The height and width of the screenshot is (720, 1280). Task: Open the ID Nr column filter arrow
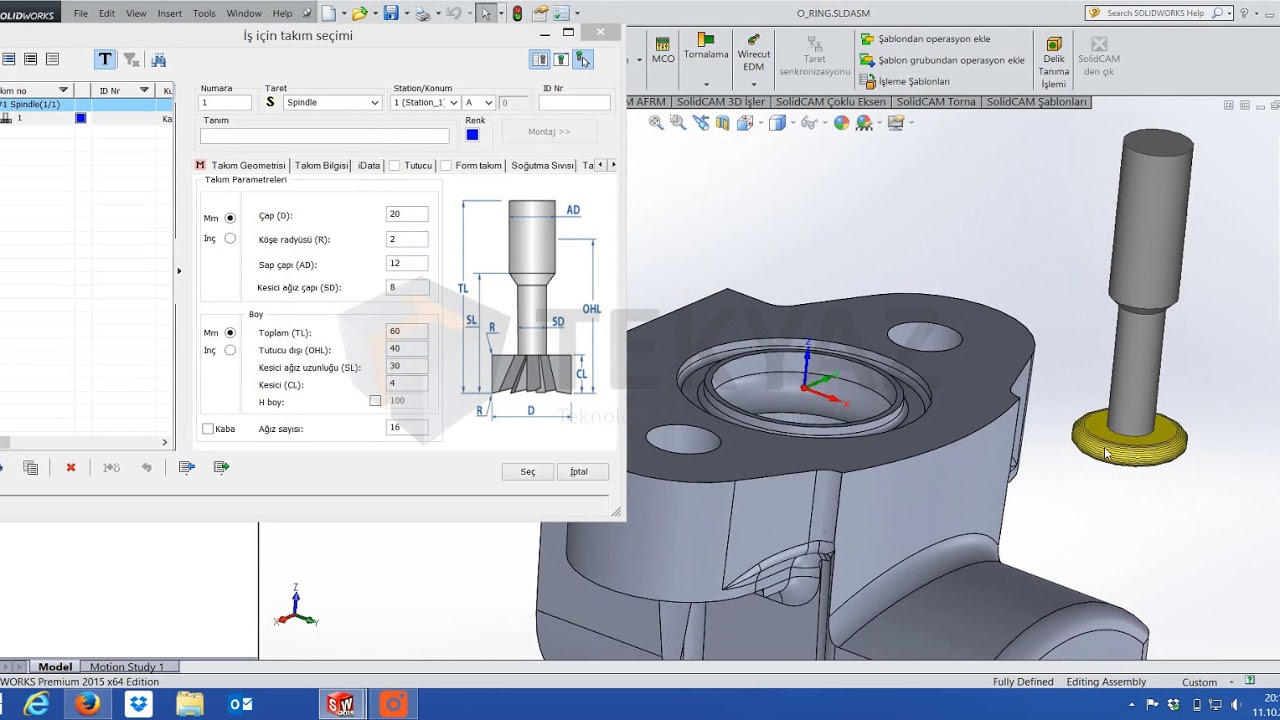(x=144, y=90)
